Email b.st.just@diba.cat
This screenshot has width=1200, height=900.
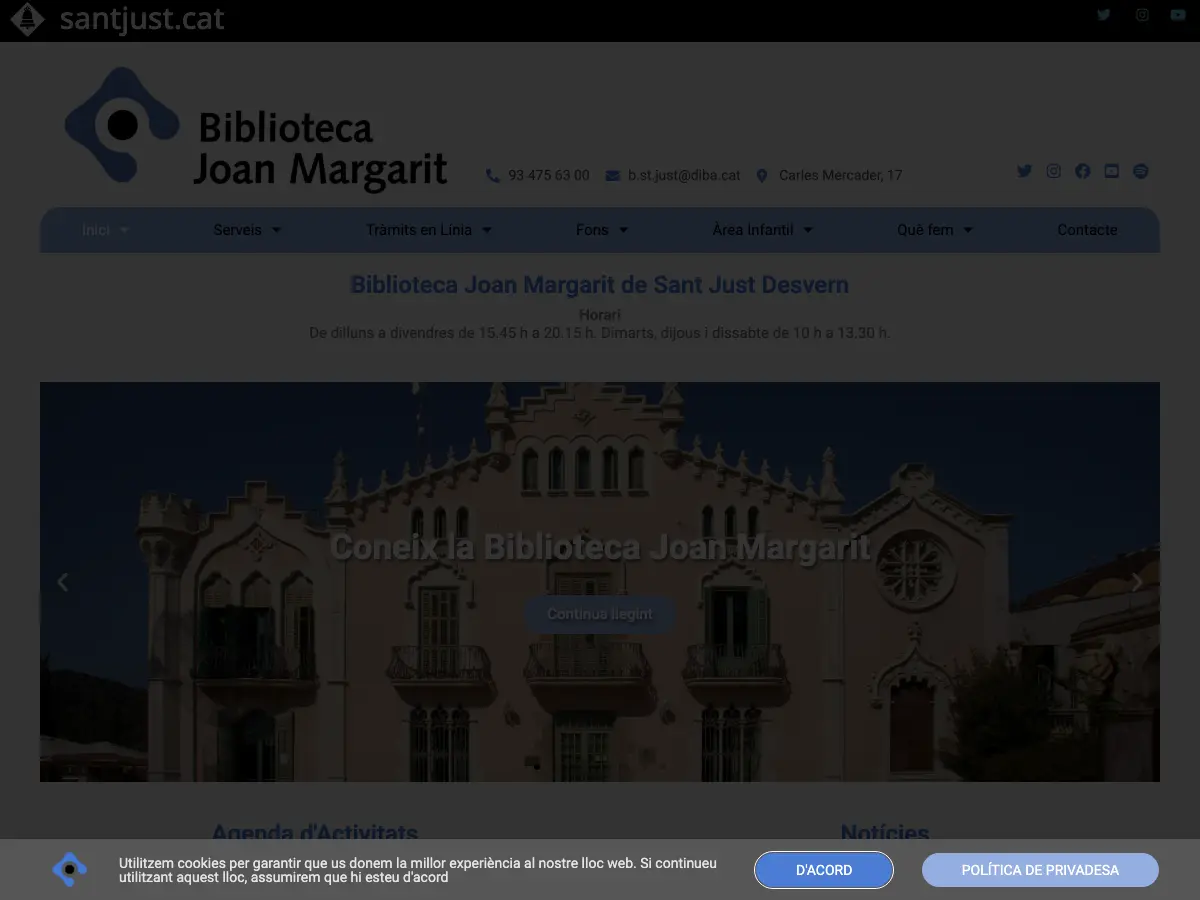click(x=684, y=176)
